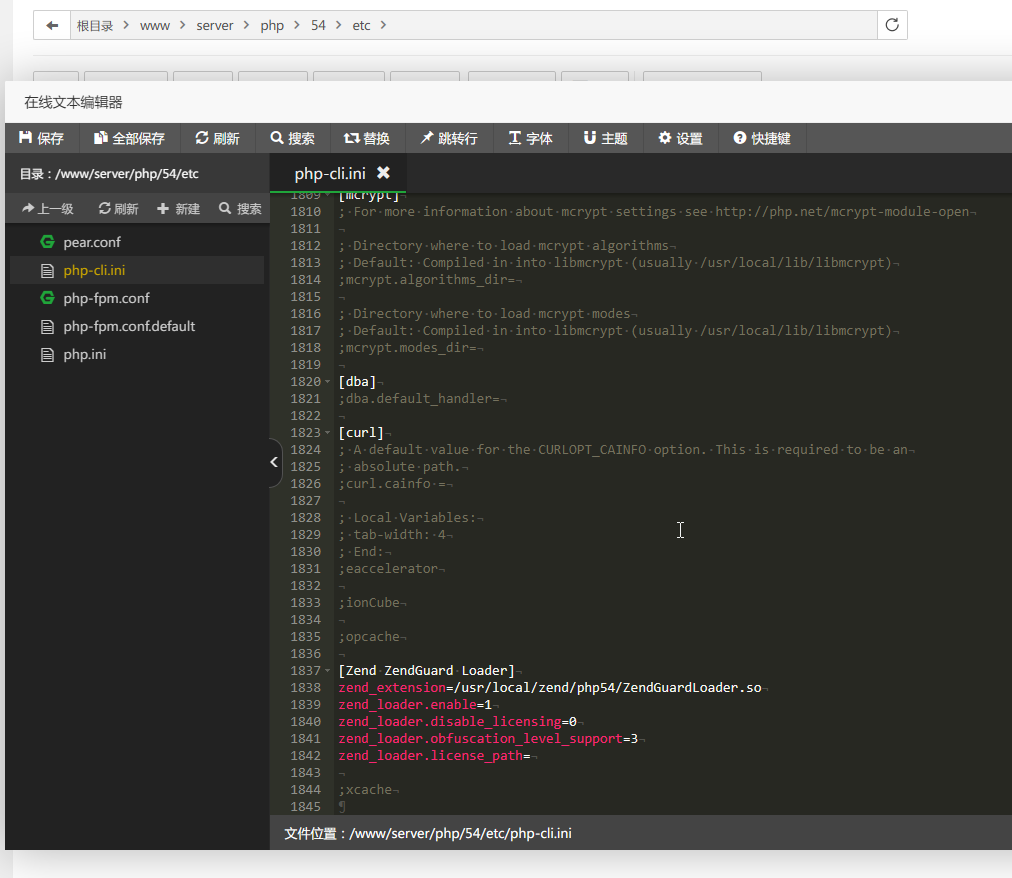This screenshot has height=878, width=1012.
Task: Click the ;dba.default_handler= line
Action: pyautogui.click(x=420, y=399)
